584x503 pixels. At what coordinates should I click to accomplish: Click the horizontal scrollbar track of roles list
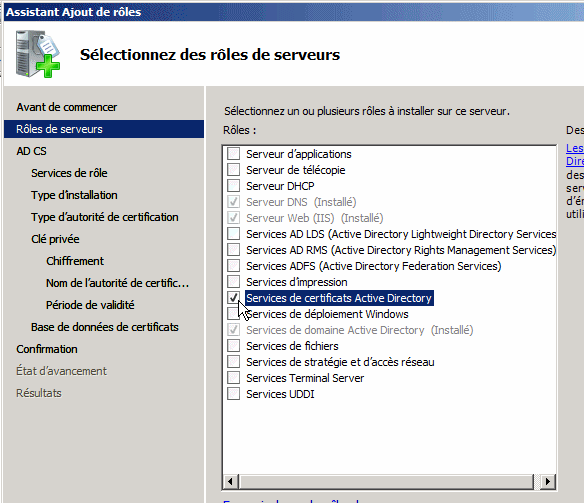point(387,481)
